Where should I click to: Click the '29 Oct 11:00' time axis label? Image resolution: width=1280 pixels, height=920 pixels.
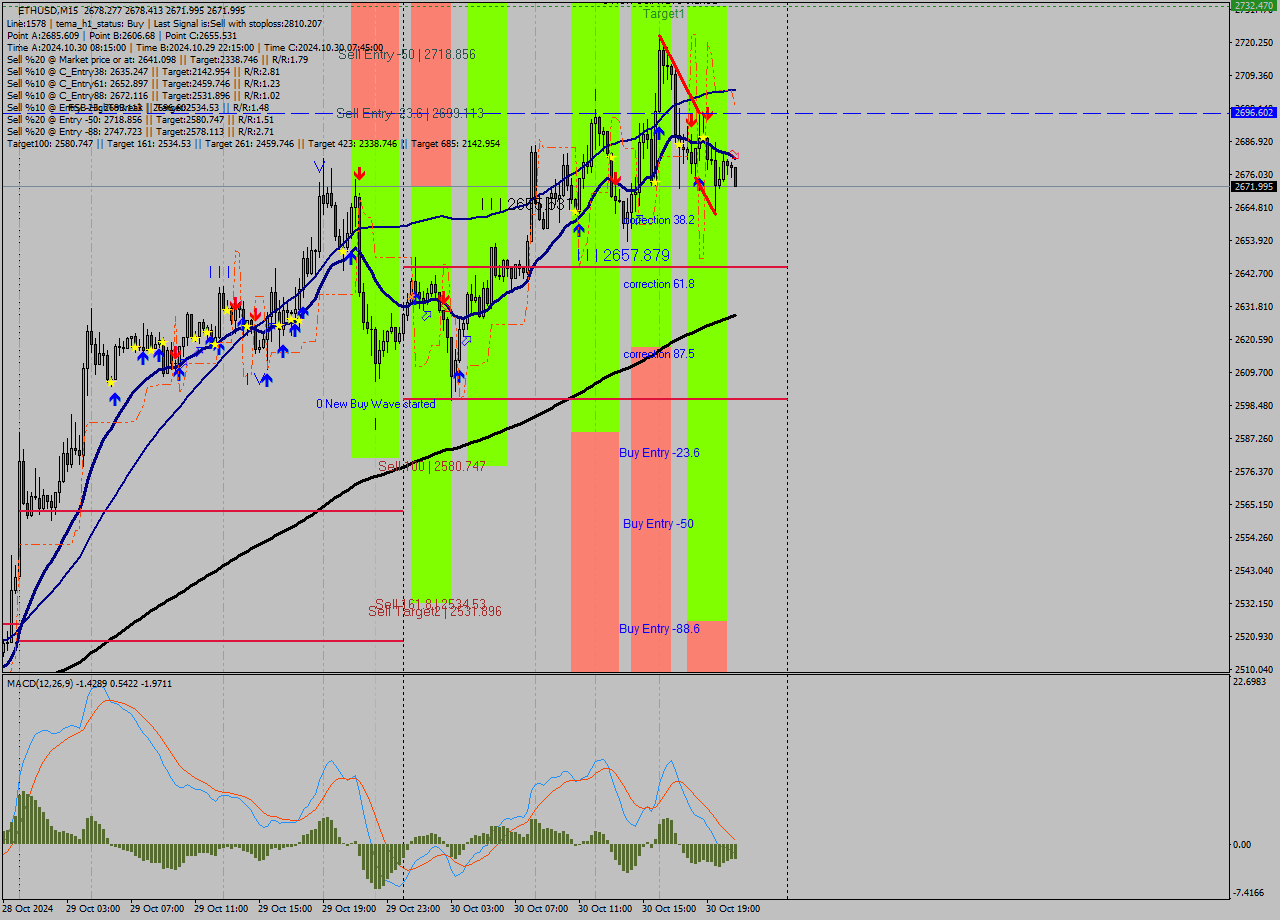coord(221,909)
